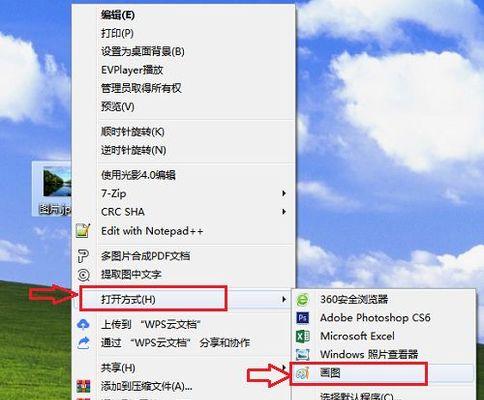This screenshot has height=400, width=484.
Task: Click the 360安全浏览器 browser icon
Action: tap(303, 299)
